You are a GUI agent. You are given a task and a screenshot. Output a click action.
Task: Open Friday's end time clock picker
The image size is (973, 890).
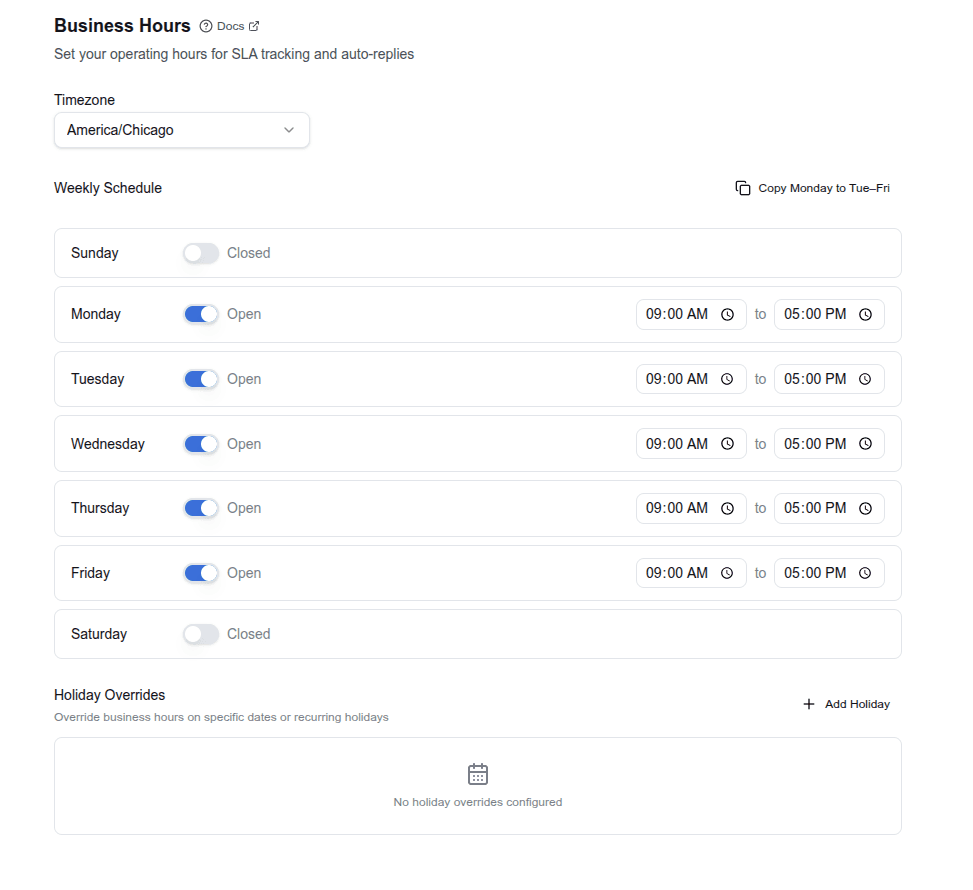click(x=865, y=572)
